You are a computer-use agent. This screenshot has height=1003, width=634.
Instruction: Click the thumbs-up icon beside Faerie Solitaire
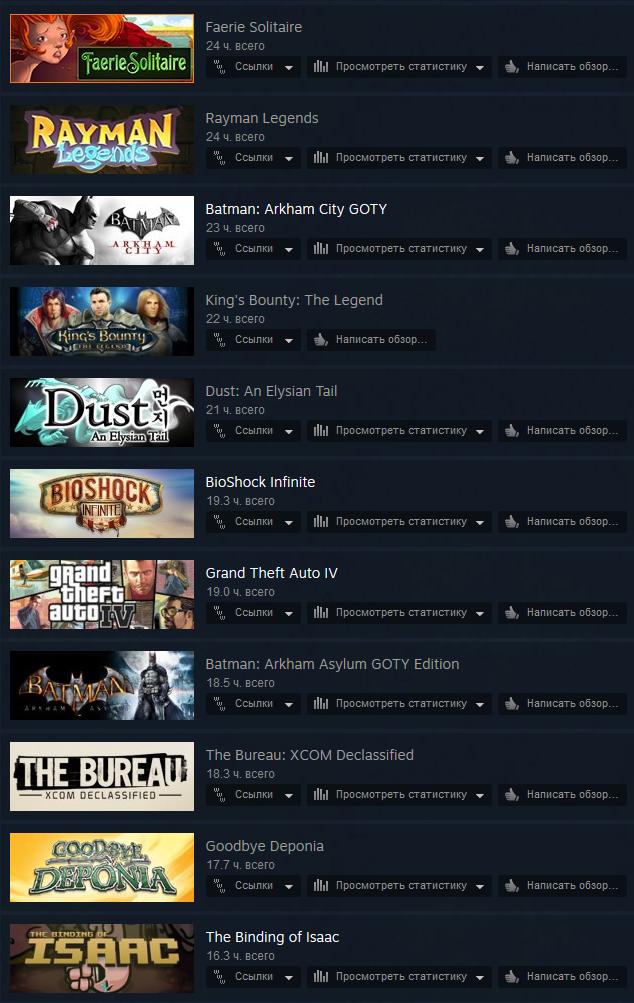[x=512, y=67]
